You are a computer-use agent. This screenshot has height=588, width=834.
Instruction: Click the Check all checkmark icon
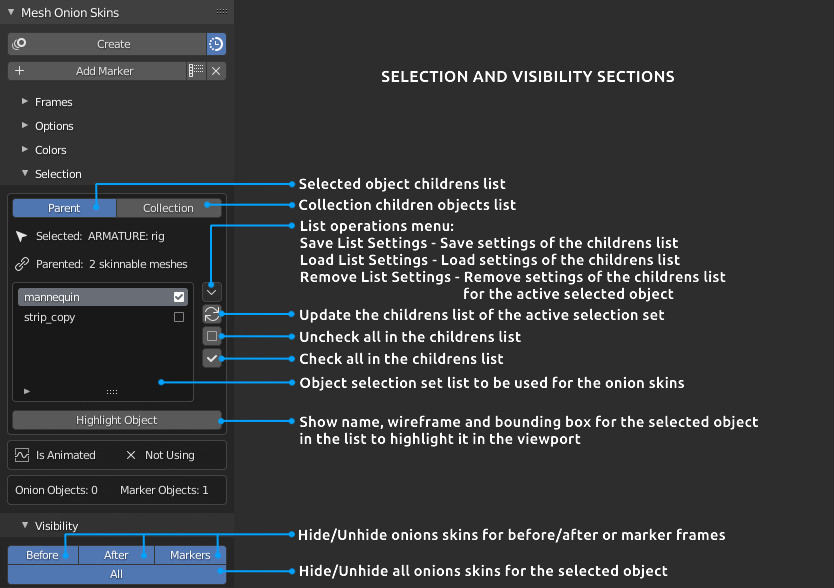coord(211,359)
